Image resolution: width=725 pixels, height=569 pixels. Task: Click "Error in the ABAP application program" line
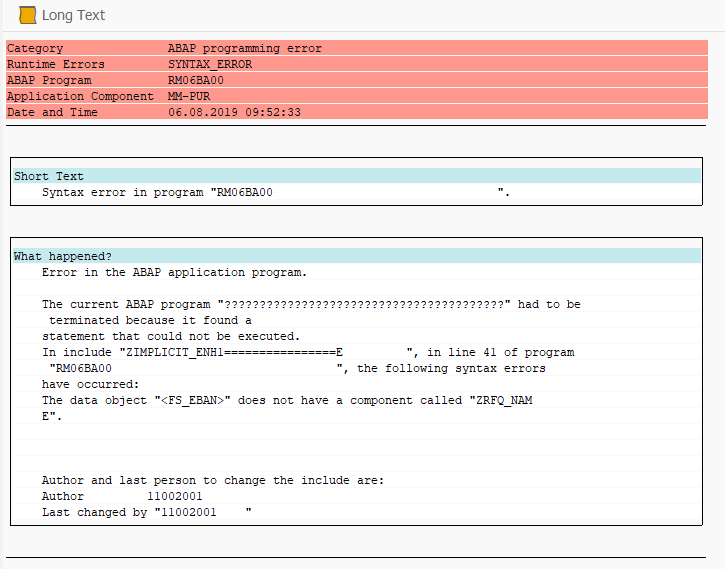point(174,272)
